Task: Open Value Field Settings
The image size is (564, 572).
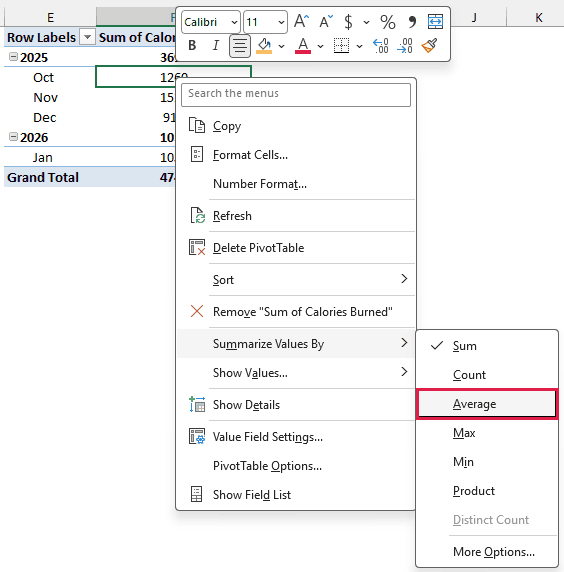Action: [x=296, y=437]
